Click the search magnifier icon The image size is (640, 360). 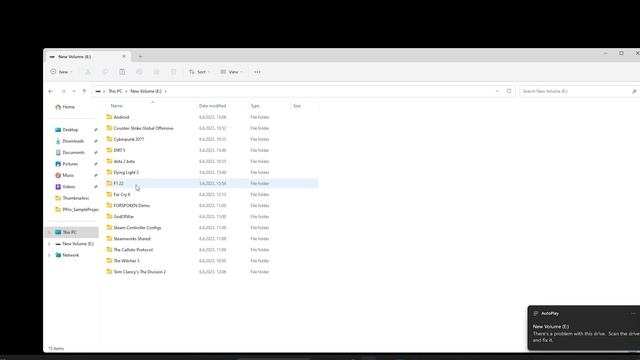[x=634, y=91]
